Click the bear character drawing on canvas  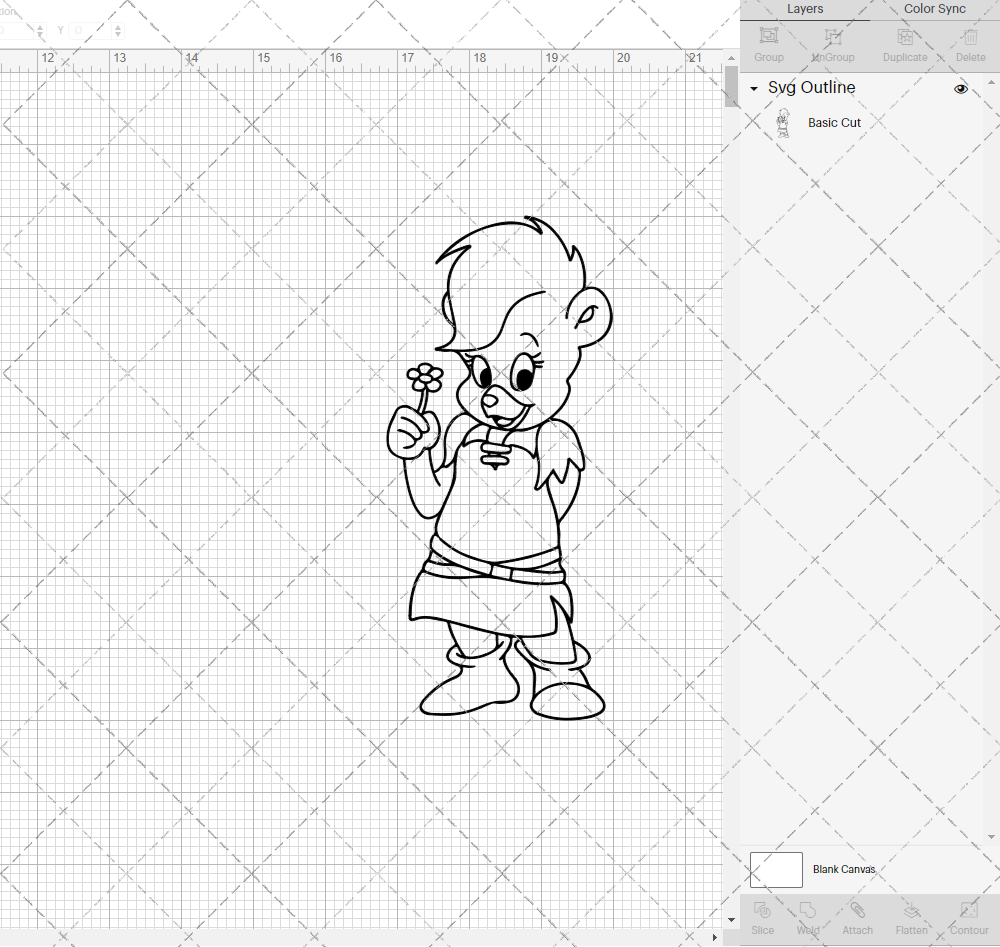[x=500, y=467]
